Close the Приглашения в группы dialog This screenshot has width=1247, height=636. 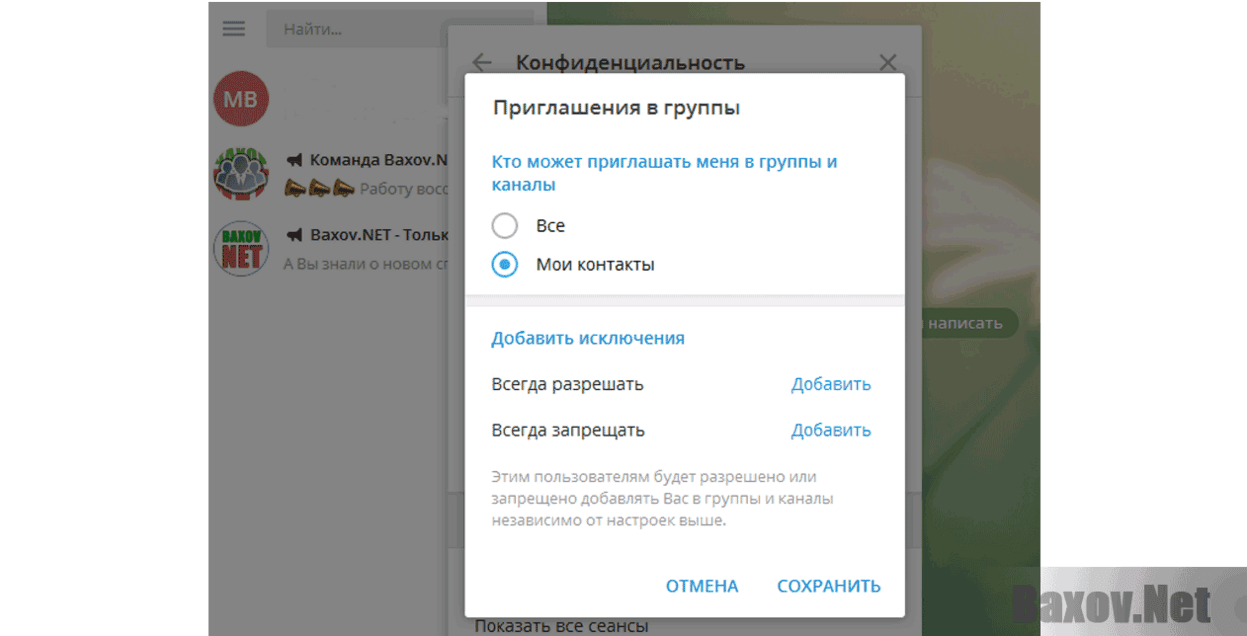point(887,62)
